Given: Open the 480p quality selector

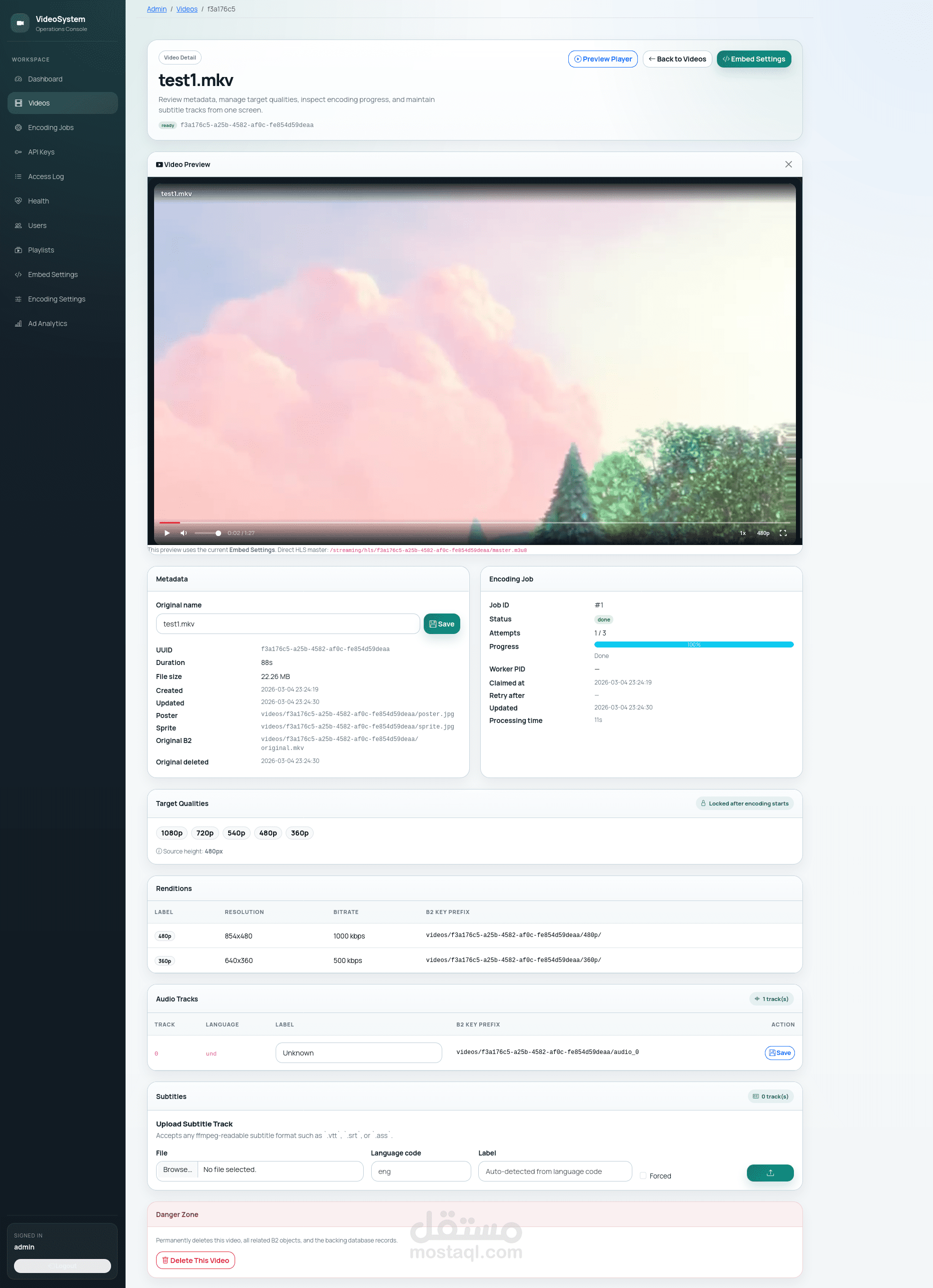Looking at the screenshot, I should click(x=763, y=533).
